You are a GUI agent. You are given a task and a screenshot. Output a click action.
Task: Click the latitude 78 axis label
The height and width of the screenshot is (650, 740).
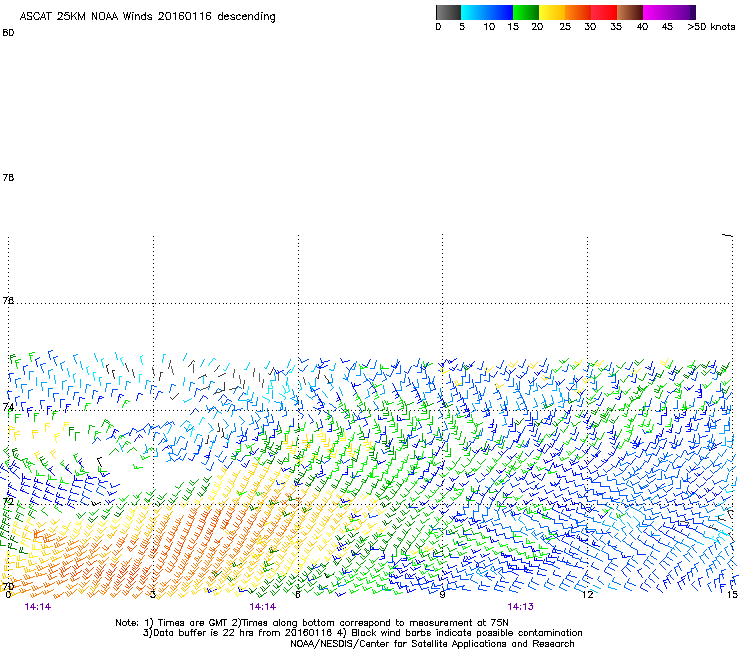[8, 177]
